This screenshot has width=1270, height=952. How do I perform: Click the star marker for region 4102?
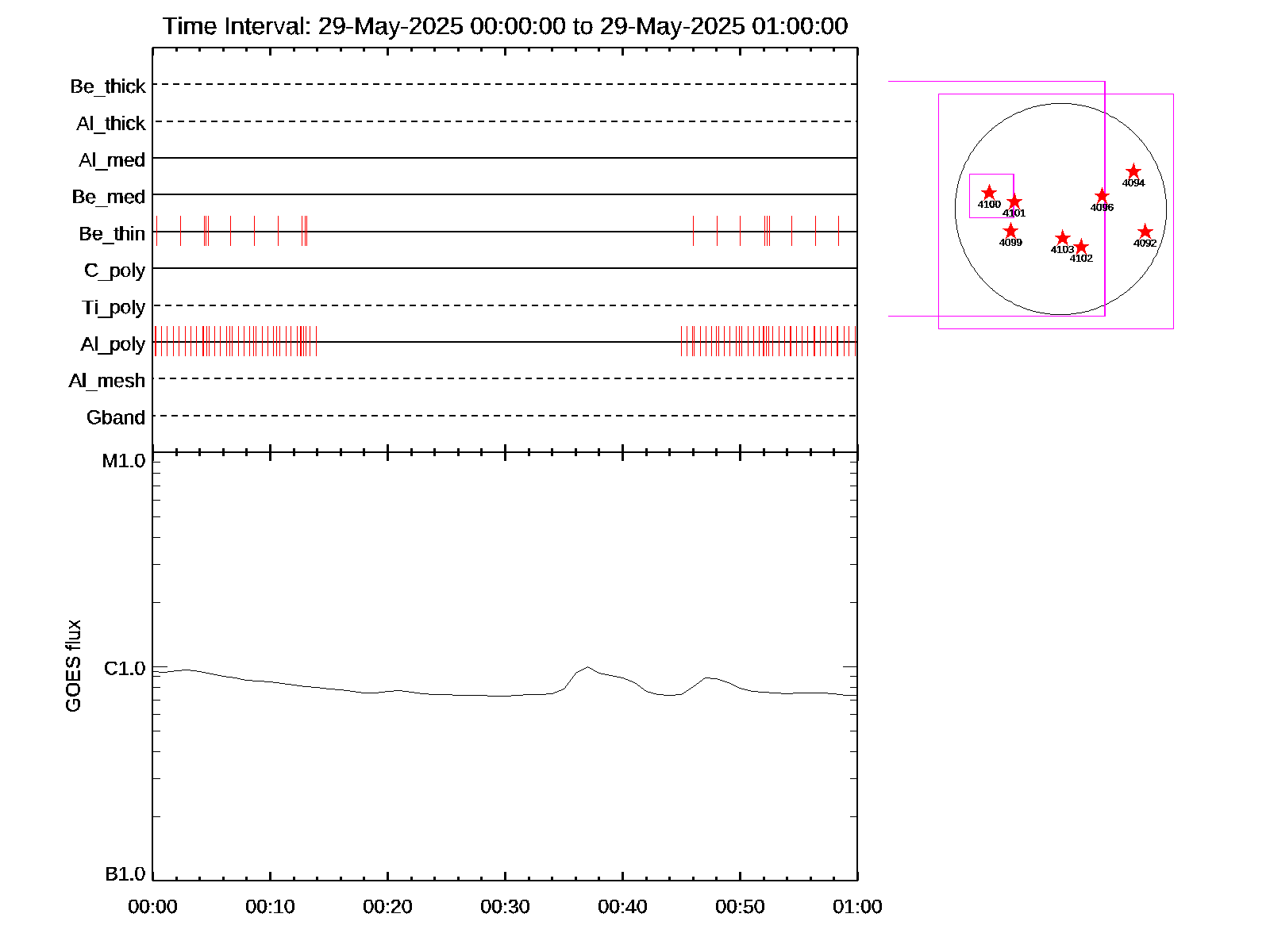[x=1081, y=247]
